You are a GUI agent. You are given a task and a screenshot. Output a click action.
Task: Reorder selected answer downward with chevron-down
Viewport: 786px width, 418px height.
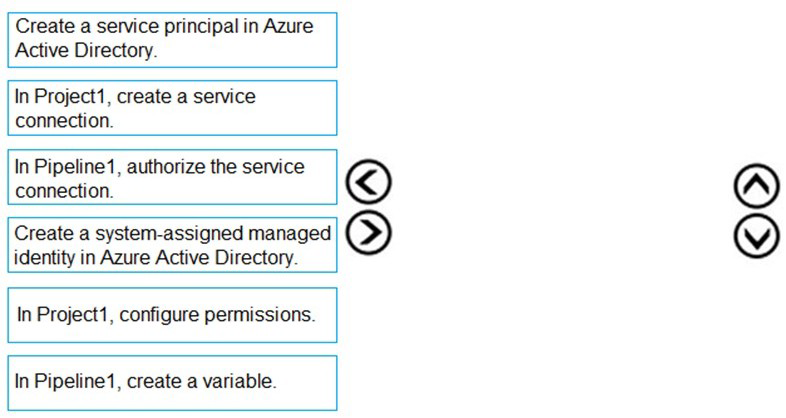[755, 234]
